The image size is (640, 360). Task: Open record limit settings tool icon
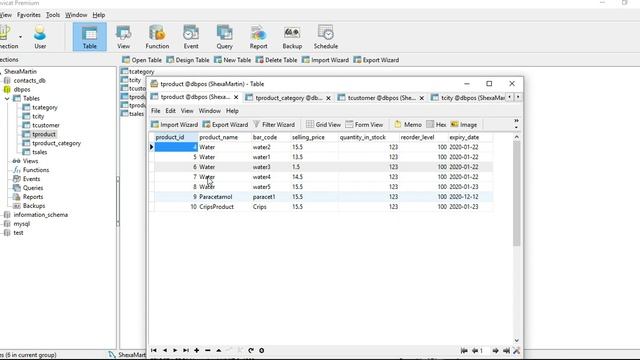(516, 351)
